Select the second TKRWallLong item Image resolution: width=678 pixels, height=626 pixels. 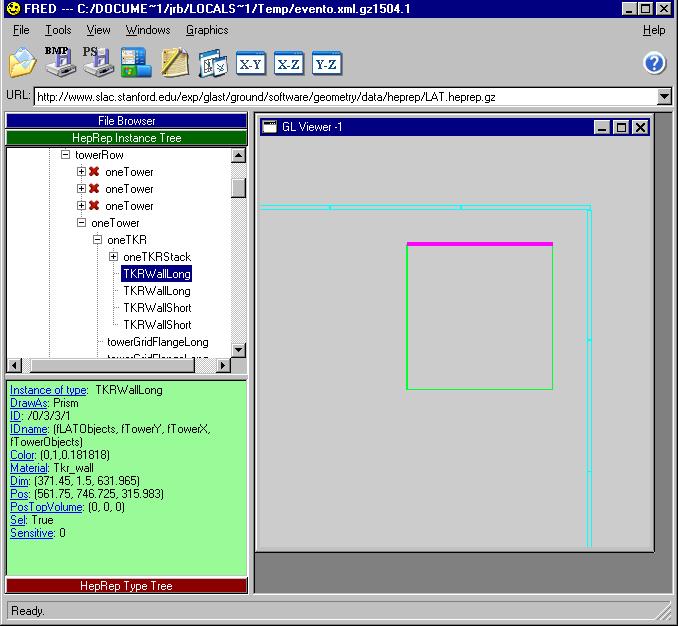(157, 291)
